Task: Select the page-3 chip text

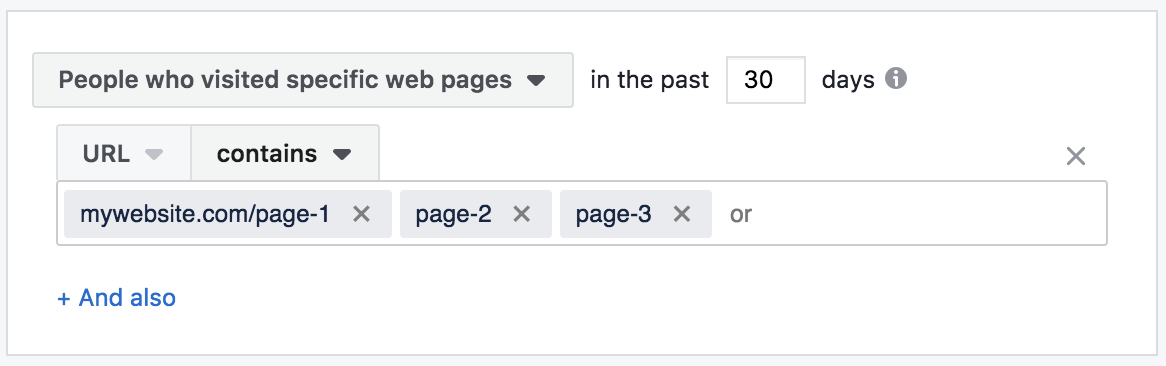Action: (x=613, y=214)
